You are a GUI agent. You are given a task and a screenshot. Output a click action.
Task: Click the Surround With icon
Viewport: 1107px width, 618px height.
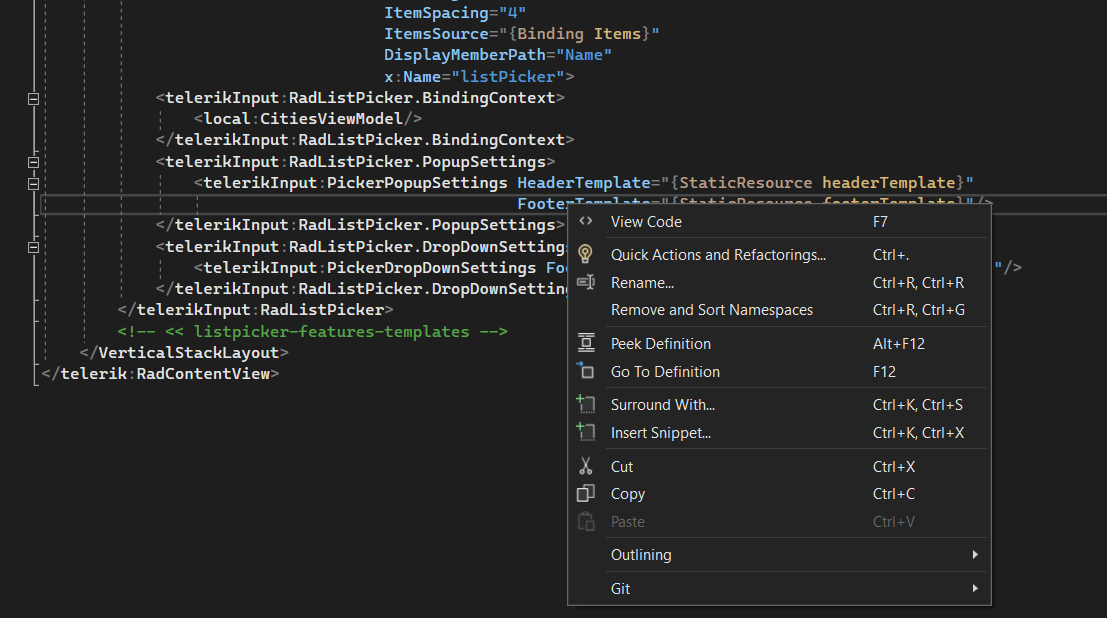(586, 405)
